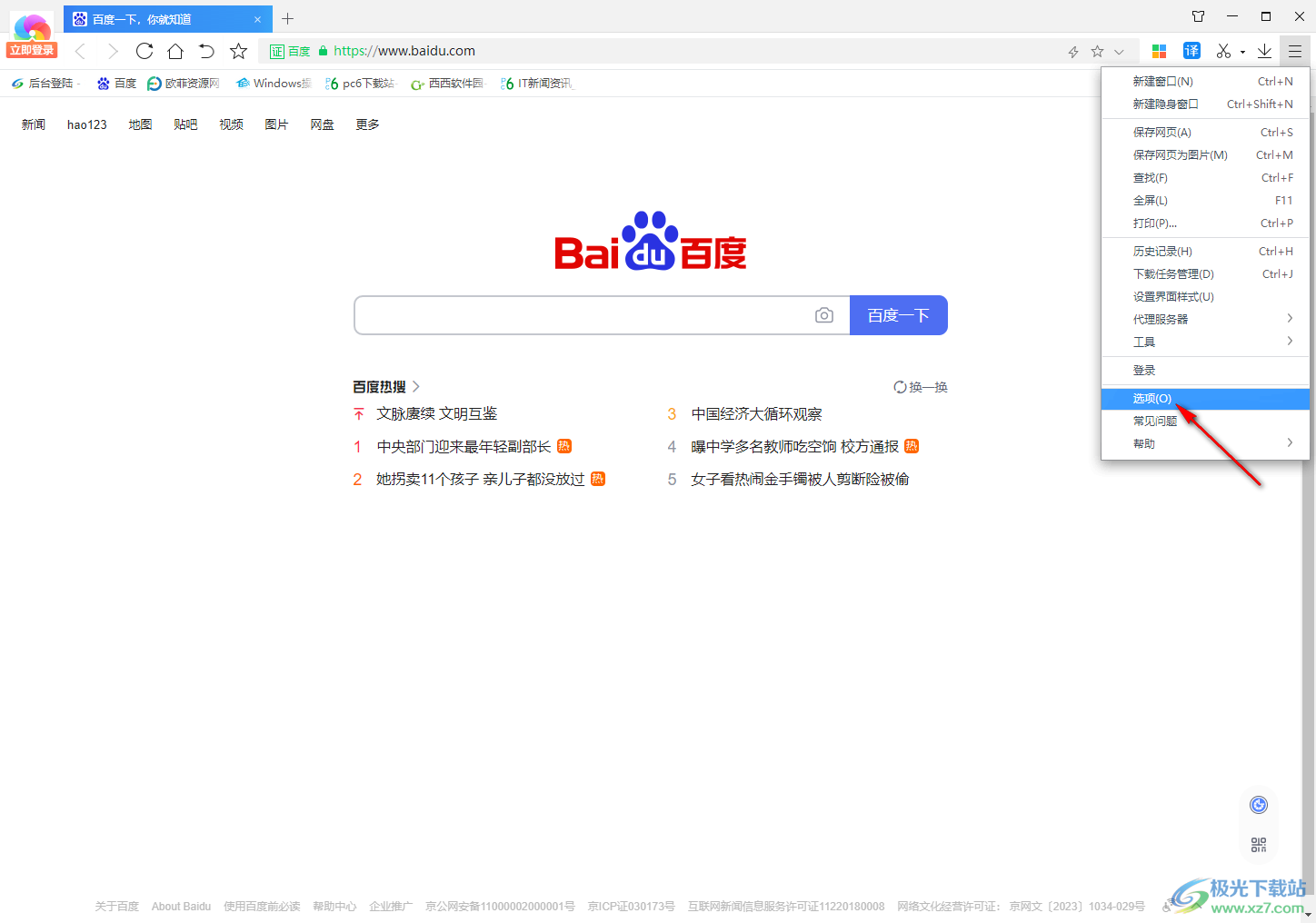Viewport: 1316px width, 923px height.
Task: Click the 立即登录 login badge
Action: pos(32,50)
